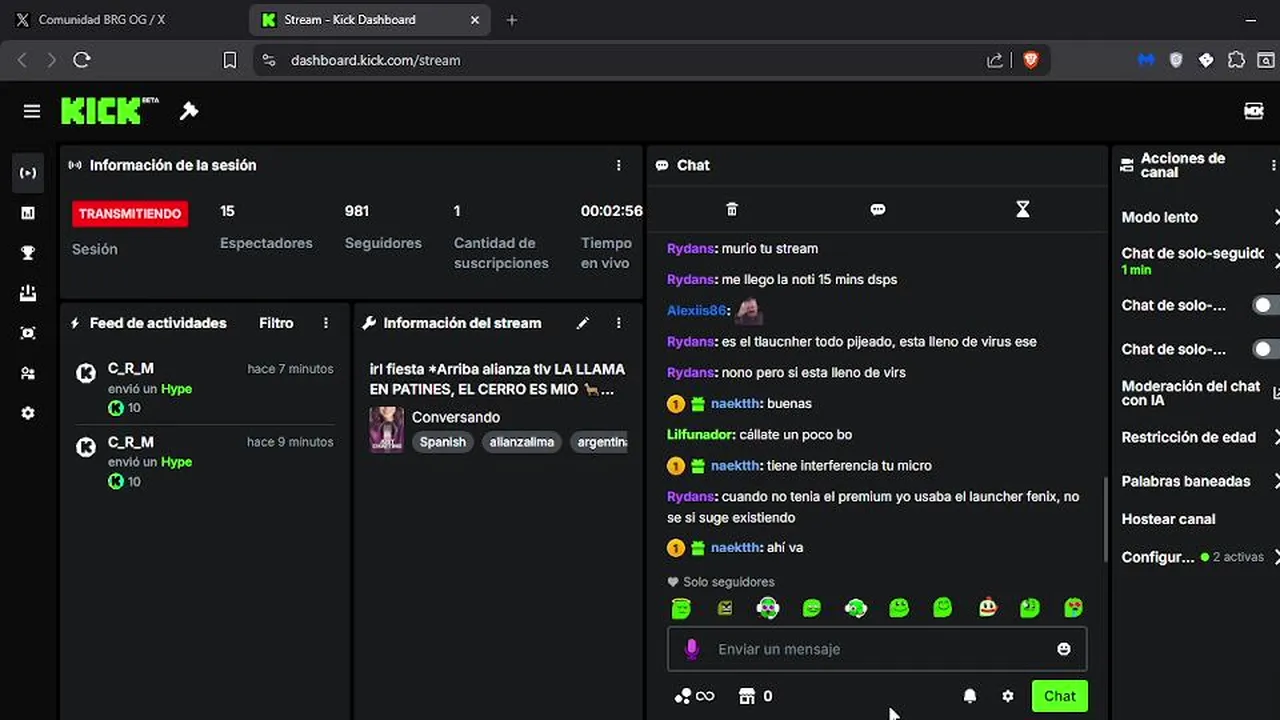Click the hourglass icon in the chat toolbar
The height and width of the screenshot is (720, 1280).
[1022, 209]
